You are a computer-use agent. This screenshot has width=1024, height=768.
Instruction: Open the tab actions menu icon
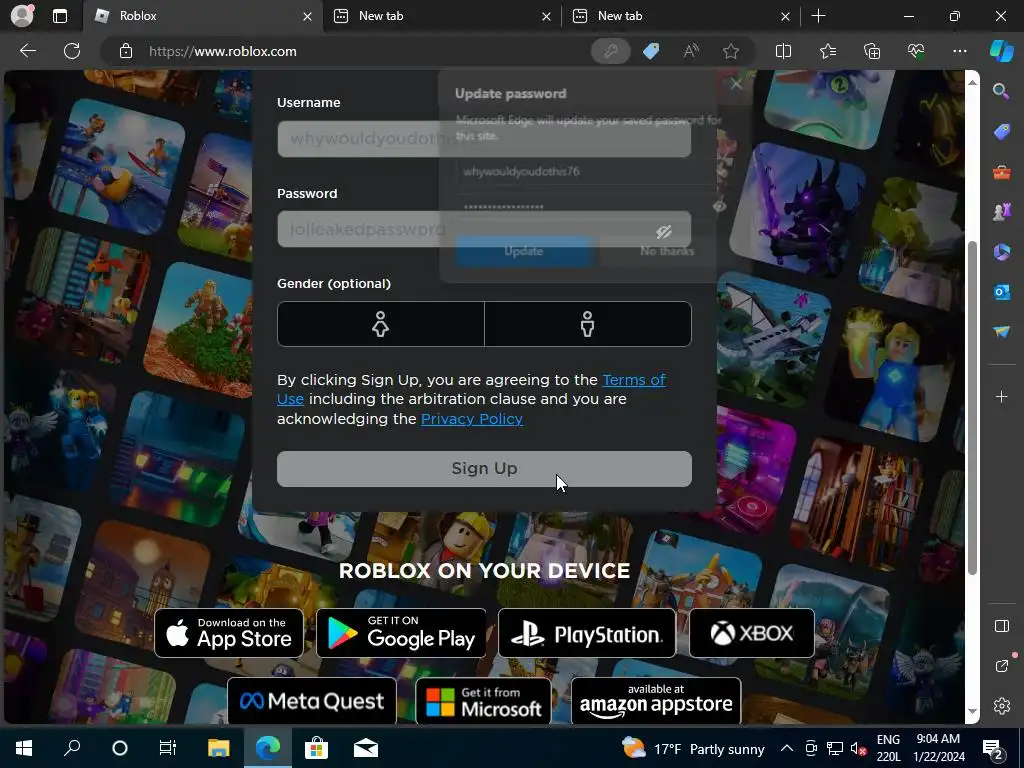[x=60, y=16]
